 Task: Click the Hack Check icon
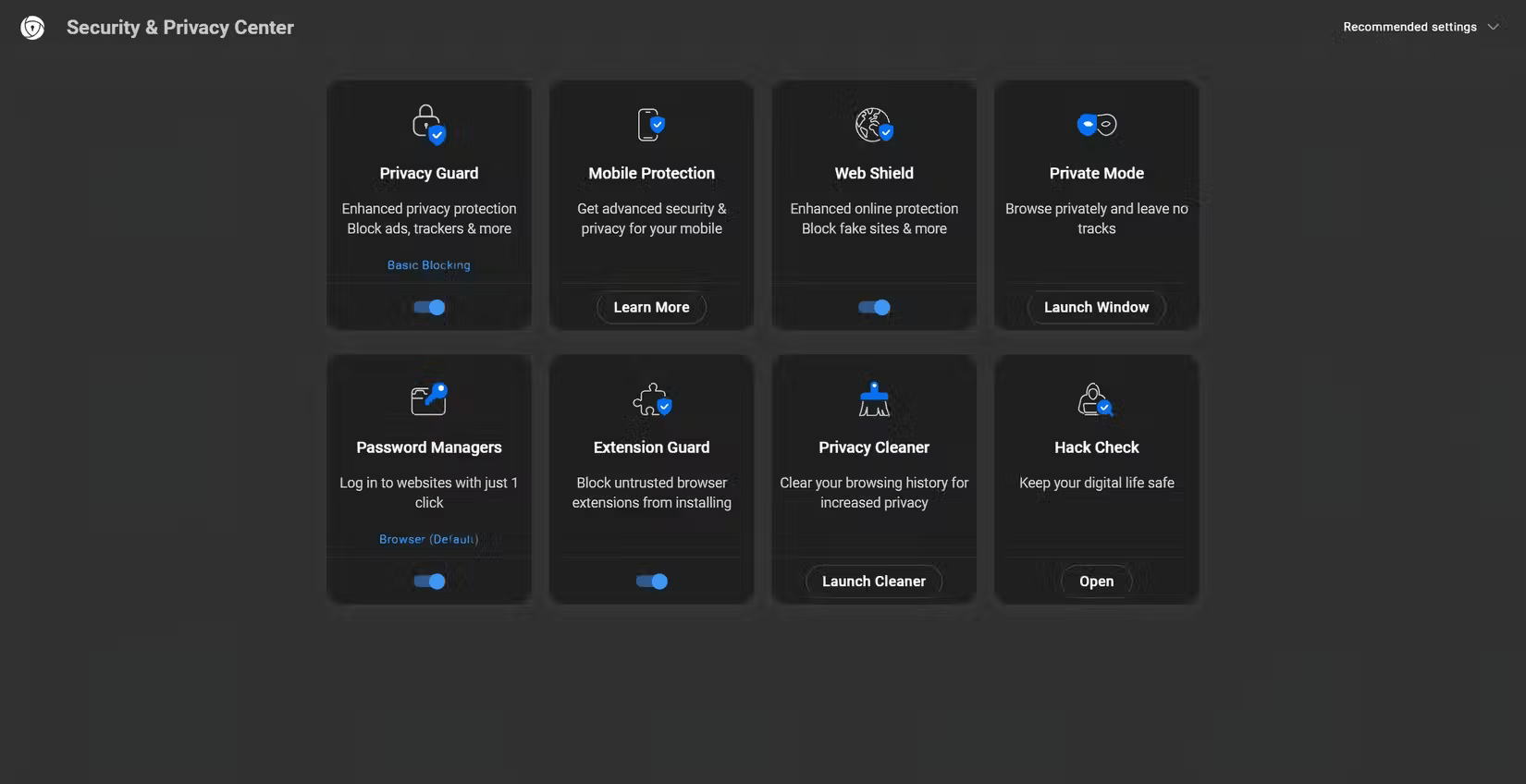pyautogui.click(x=1096, y=399)
